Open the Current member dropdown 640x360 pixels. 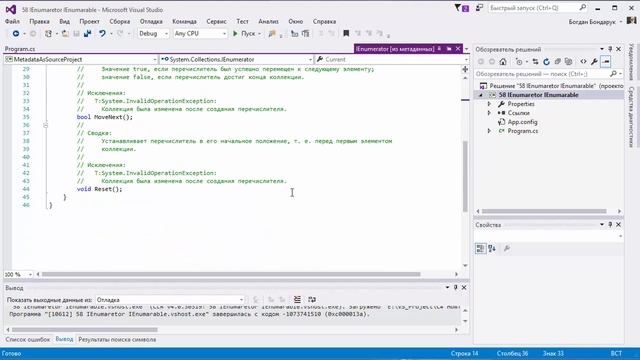(x=391, y=59)
